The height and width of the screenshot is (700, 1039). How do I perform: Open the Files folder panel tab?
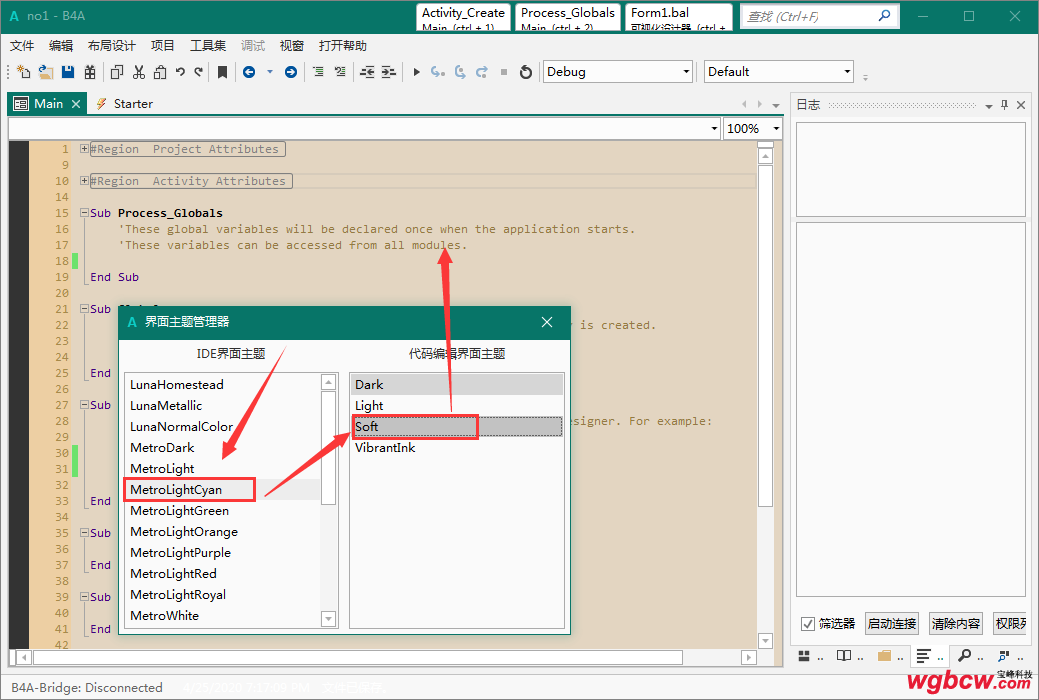tap(884, 656)
